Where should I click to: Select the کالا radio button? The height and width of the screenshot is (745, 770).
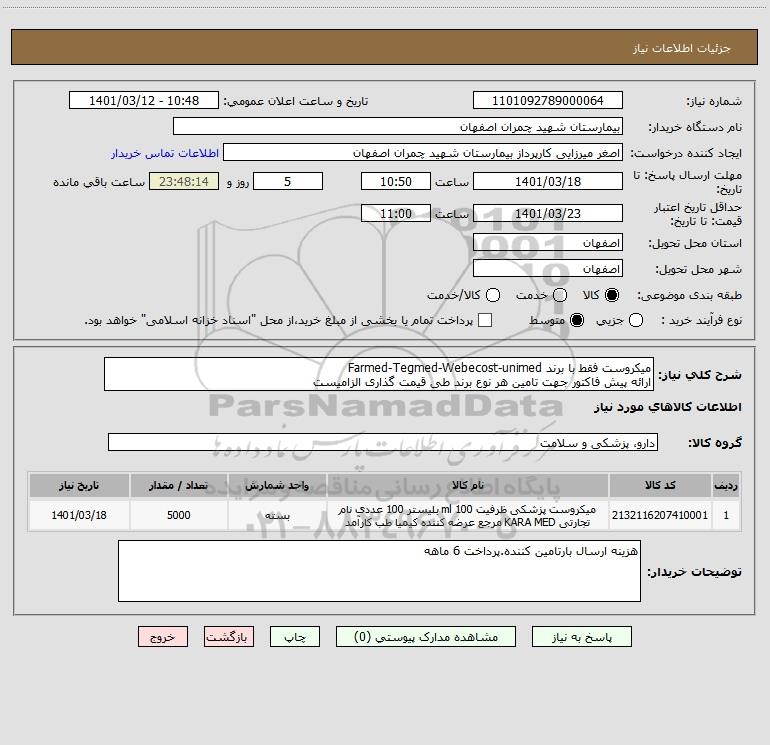click(612, 295)
